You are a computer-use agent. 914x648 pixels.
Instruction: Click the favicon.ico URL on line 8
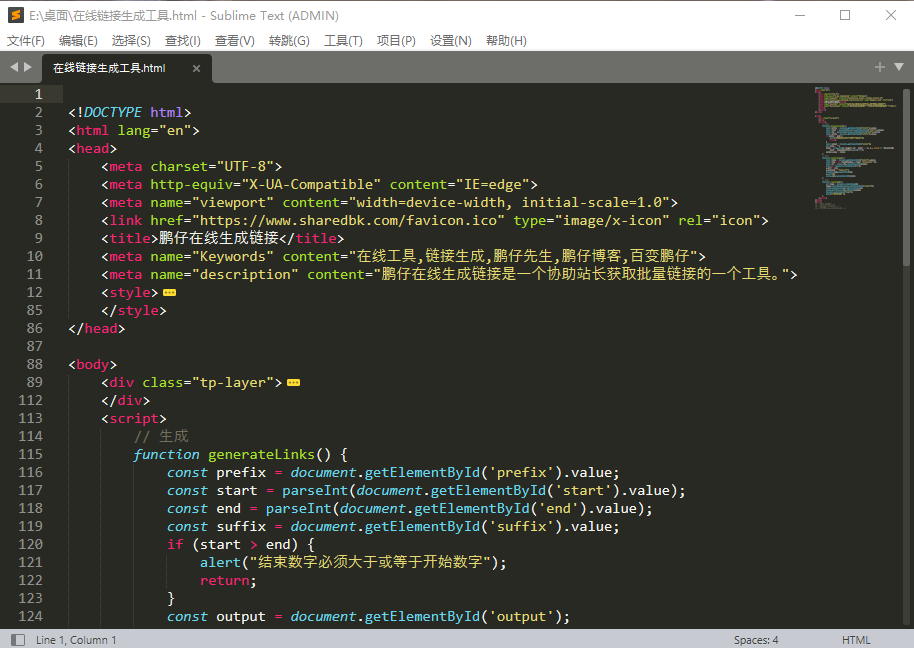tap(349, 221)
